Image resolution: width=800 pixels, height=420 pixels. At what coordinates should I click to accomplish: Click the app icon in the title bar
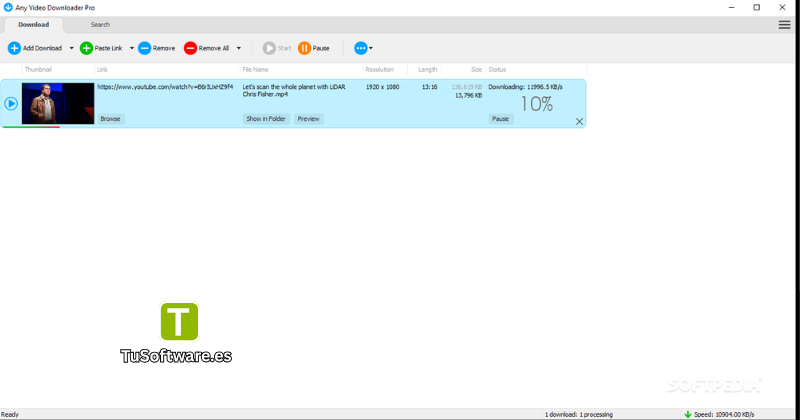point(8,8)
